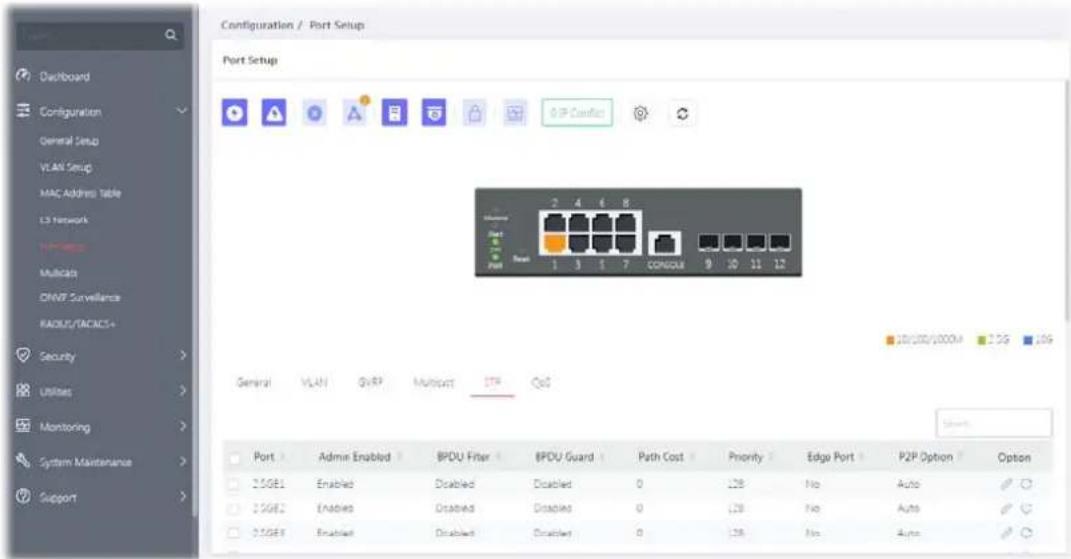Reset the 2.5GE1 row with circular arrow

click(1026, 484)
